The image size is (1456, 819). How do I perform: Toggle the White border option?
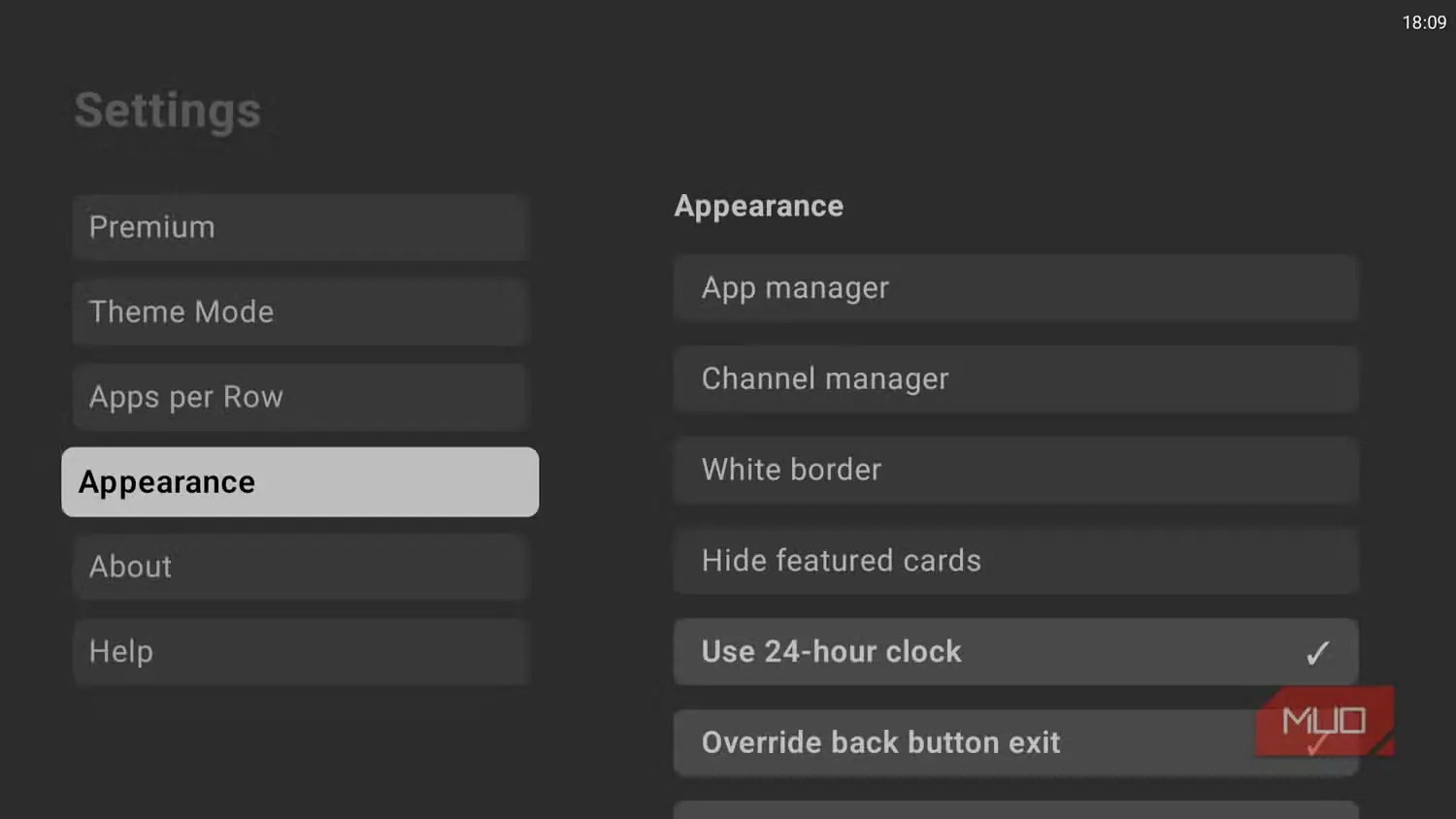point(1015,470)
